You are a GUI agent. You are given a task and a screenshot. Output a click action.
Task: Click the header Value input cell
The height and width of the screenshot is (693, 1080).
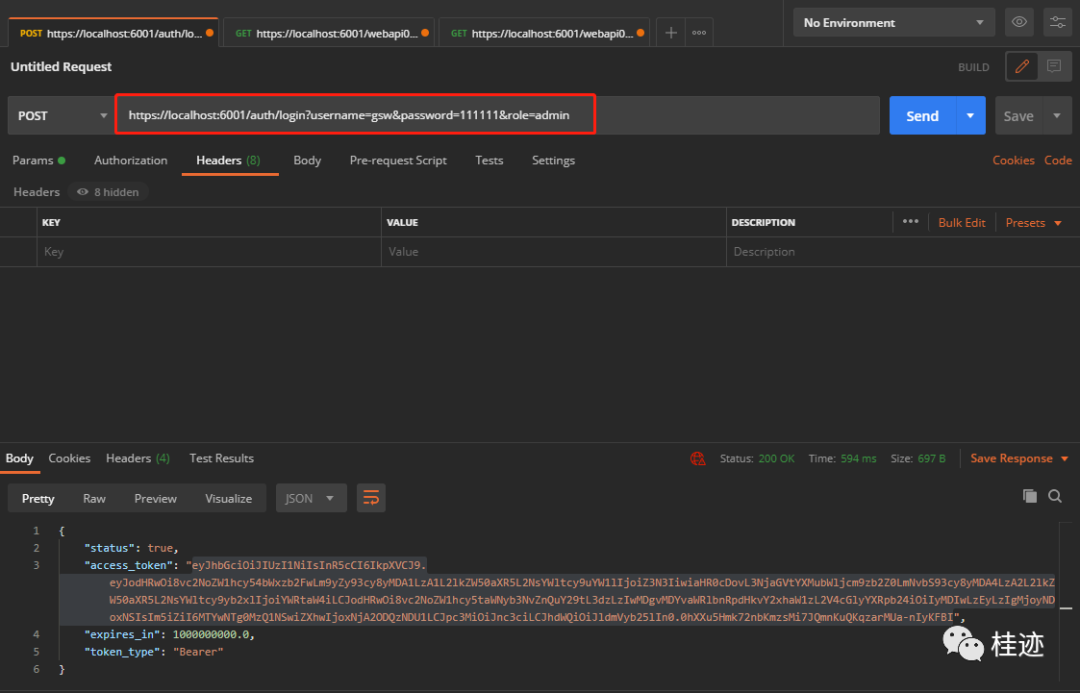tap(554, 252)
